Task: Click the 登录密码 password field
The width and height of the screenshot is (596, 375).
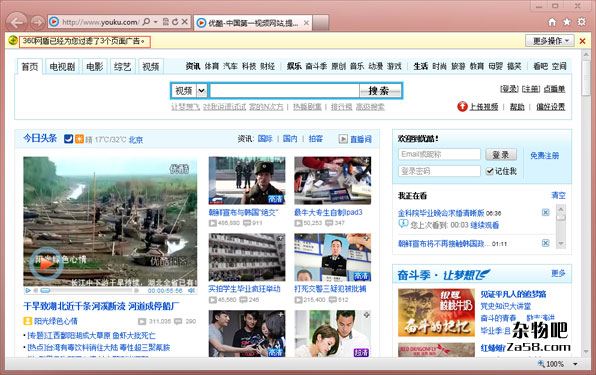Action: coord(439,171)
